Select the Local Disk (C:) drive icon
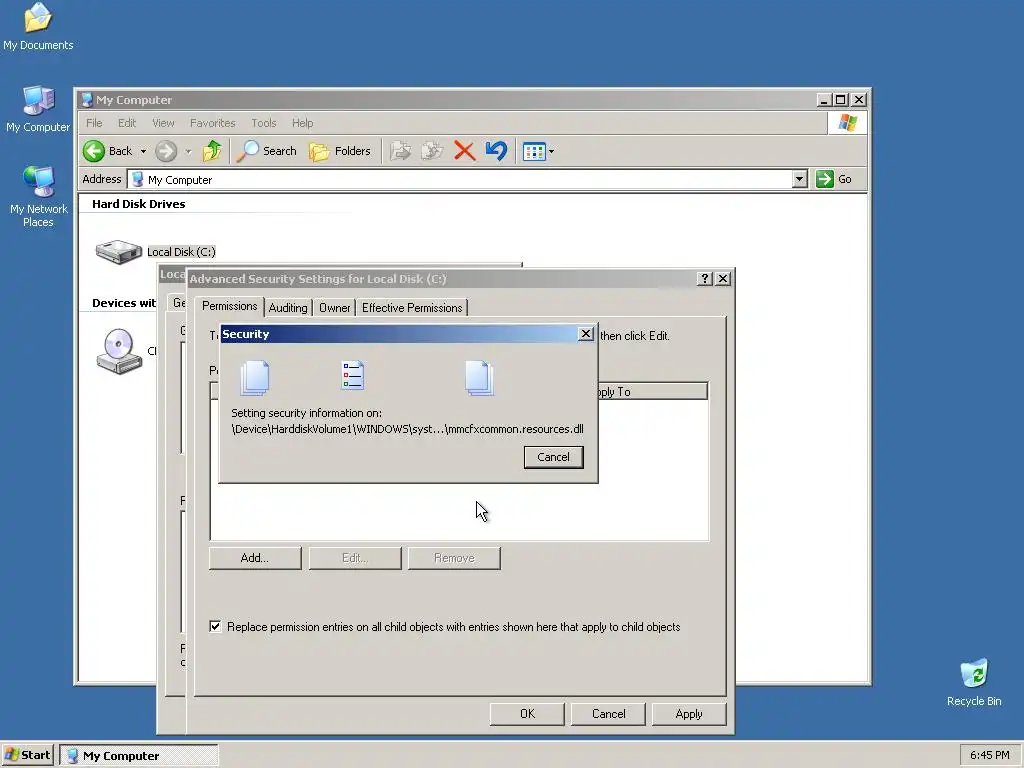The image size is (1024, 768). pyautogui.click(x=118, y=251)
